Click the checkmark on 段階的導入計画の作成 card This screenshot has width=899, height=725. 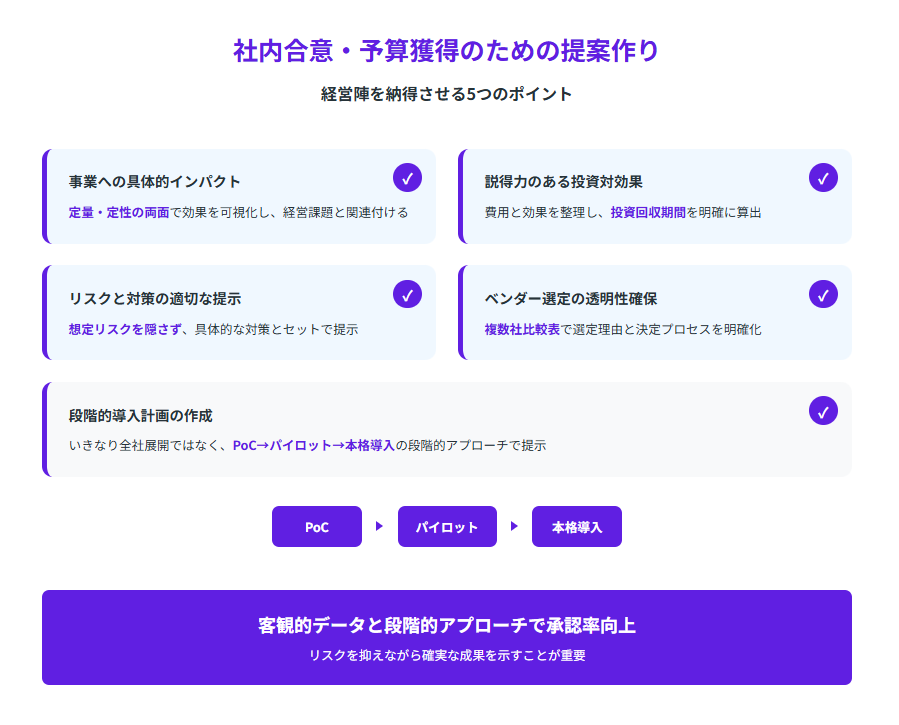tap(823, 411)
